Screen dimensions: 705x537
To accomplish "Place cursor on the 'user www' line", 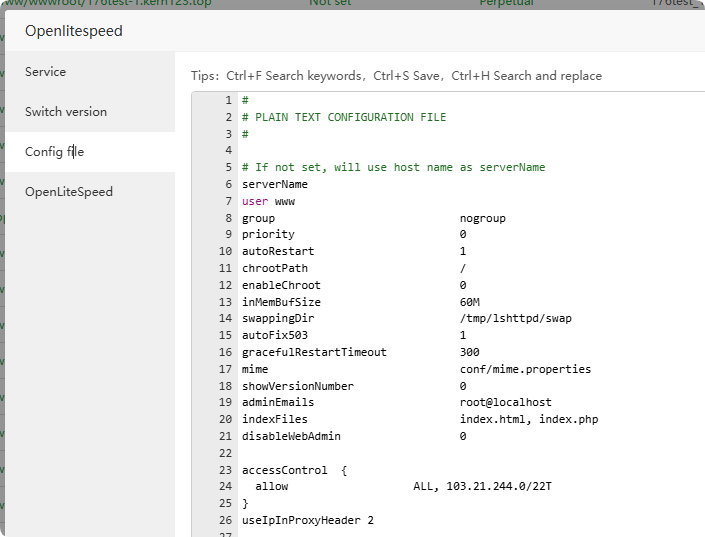I will pos(268,201).
